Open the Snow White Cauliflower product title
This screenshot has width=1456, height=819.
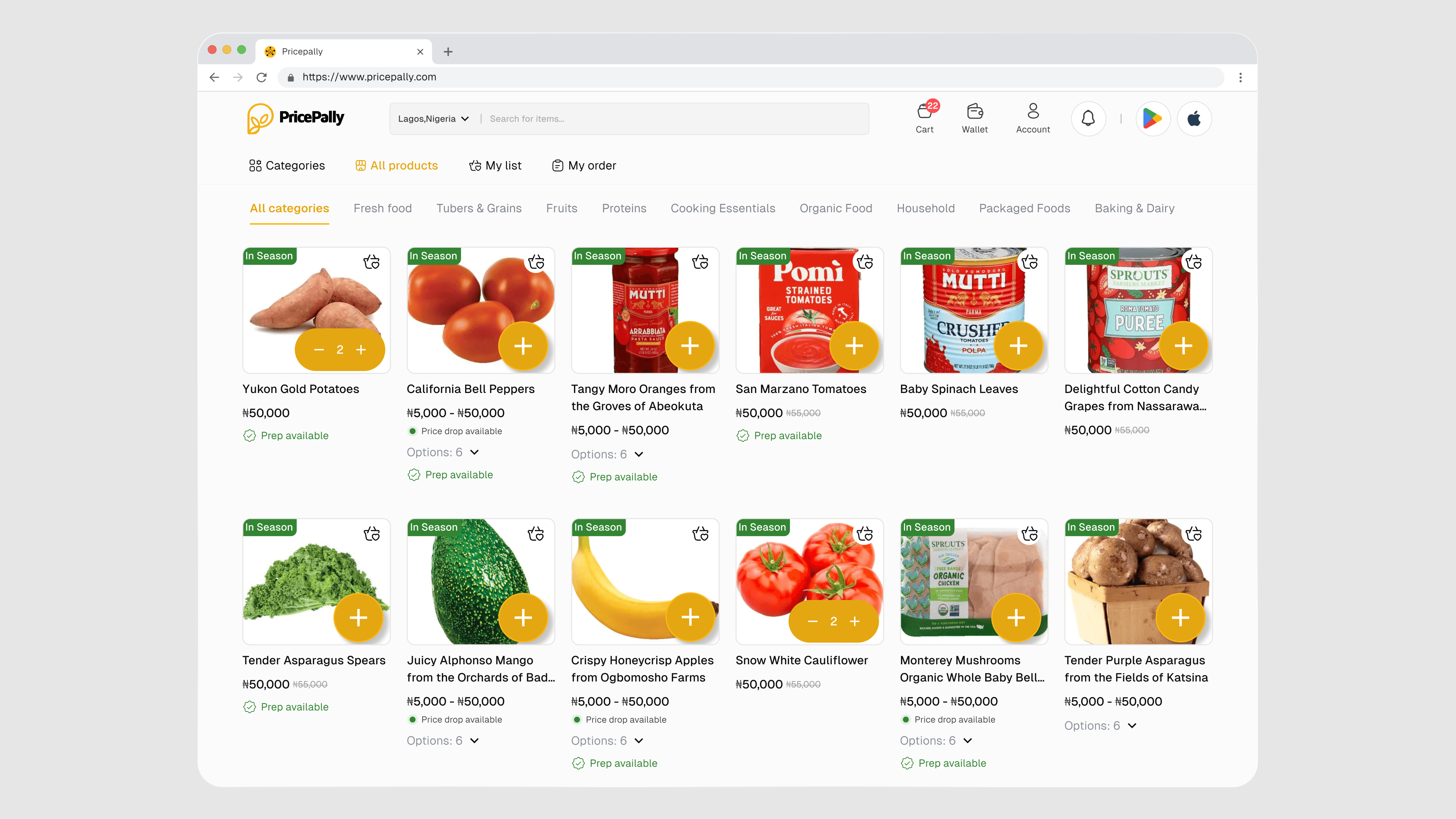801,661
